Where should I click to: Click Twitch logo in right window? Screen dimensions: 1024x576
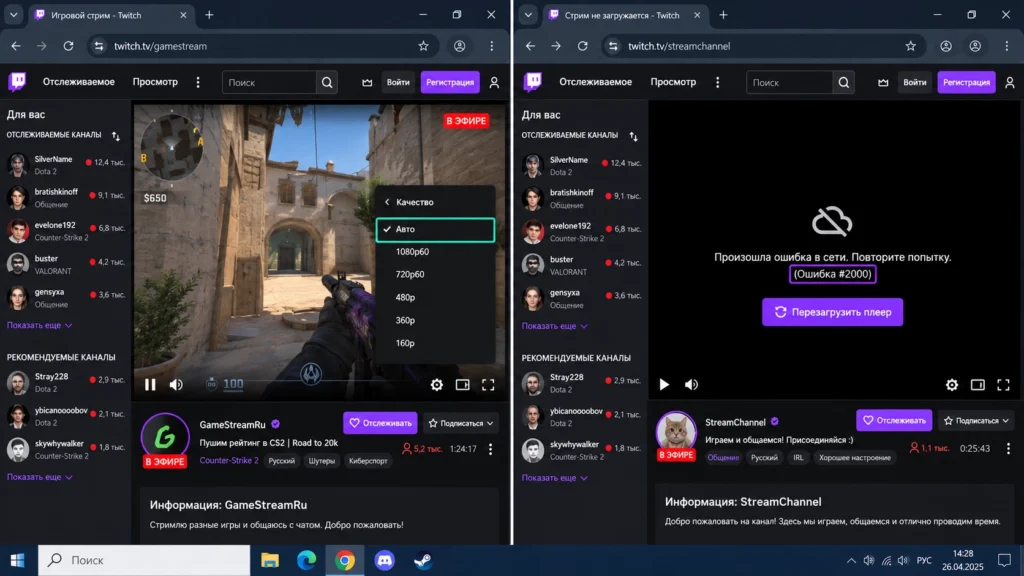tap(533, 82)
